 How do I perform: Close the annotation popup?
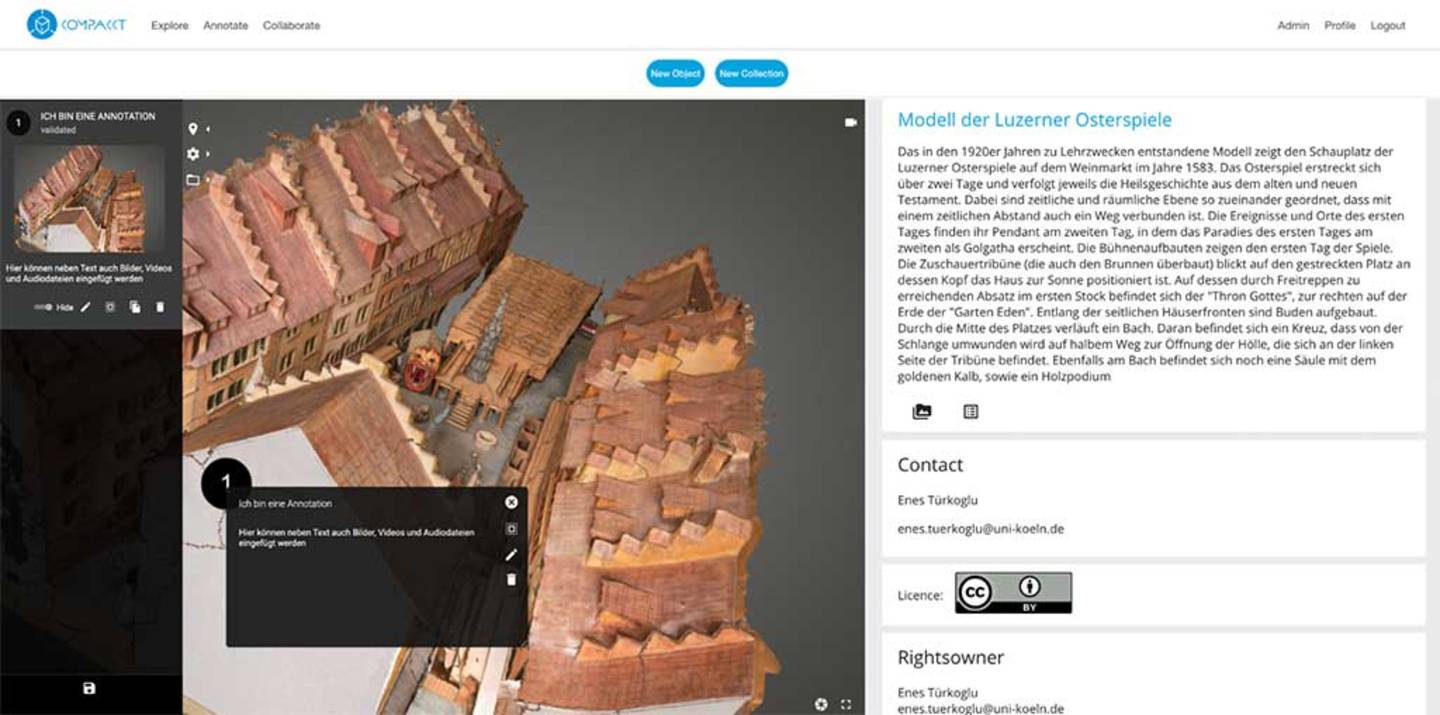[511, 502]
